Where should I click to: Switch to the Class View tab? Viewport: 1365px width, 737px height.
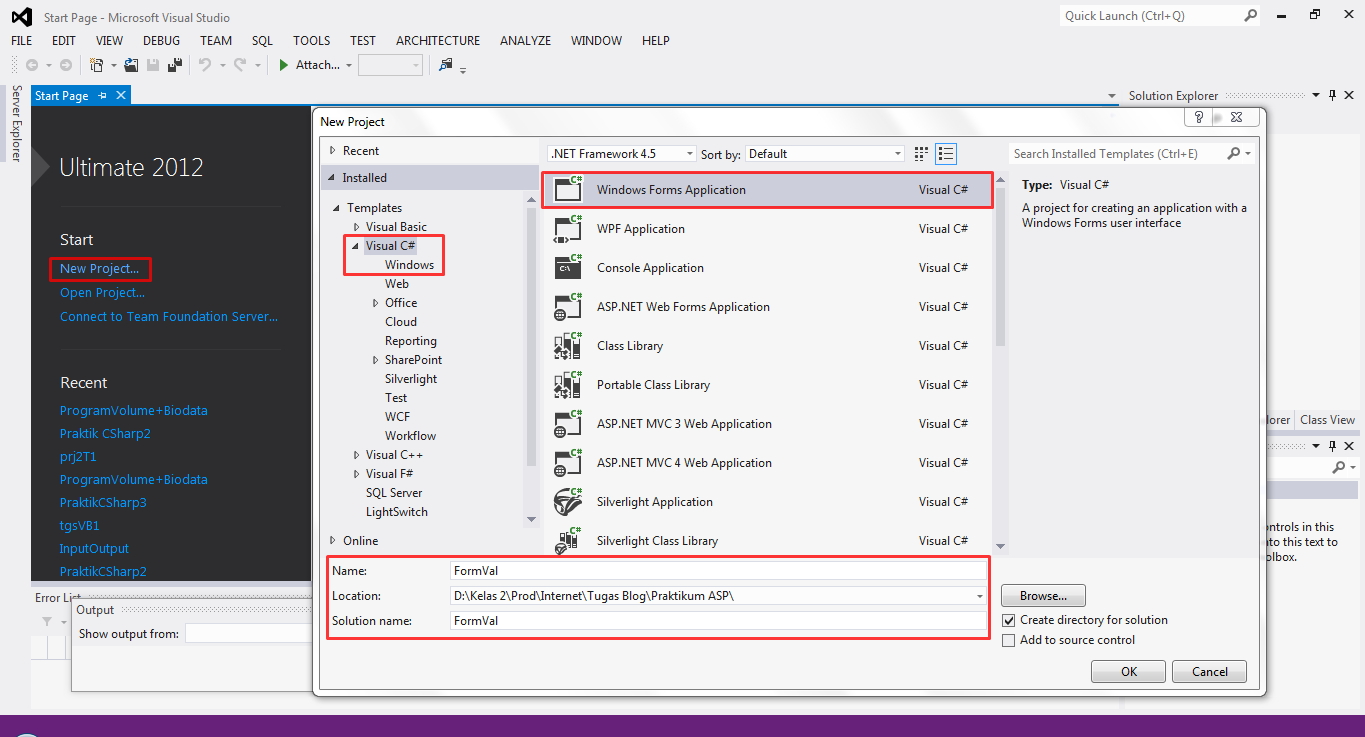click(x=1327, y=420)
